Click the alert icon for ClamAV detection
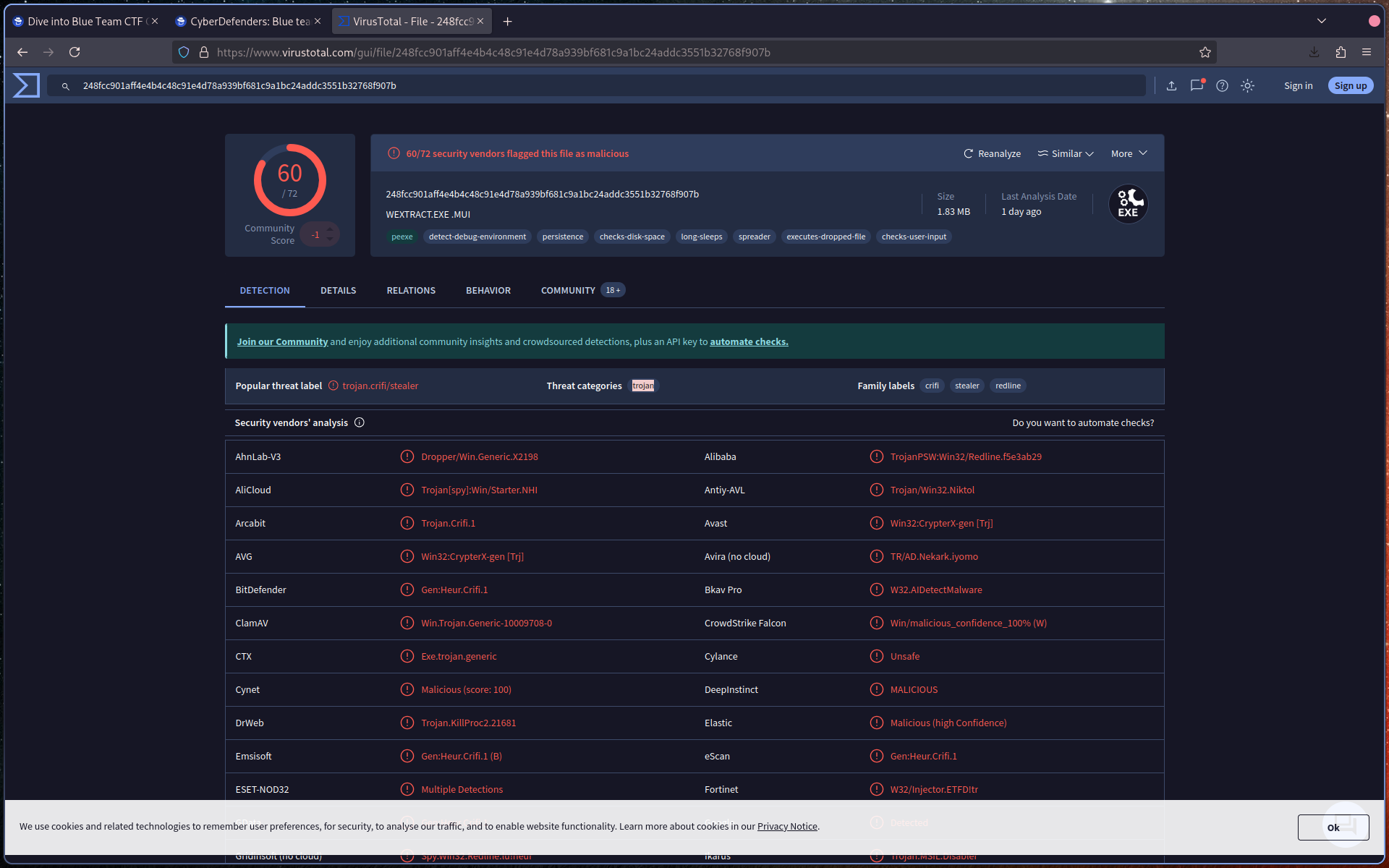The image size is (1389, 868). [x=407, y=623]
